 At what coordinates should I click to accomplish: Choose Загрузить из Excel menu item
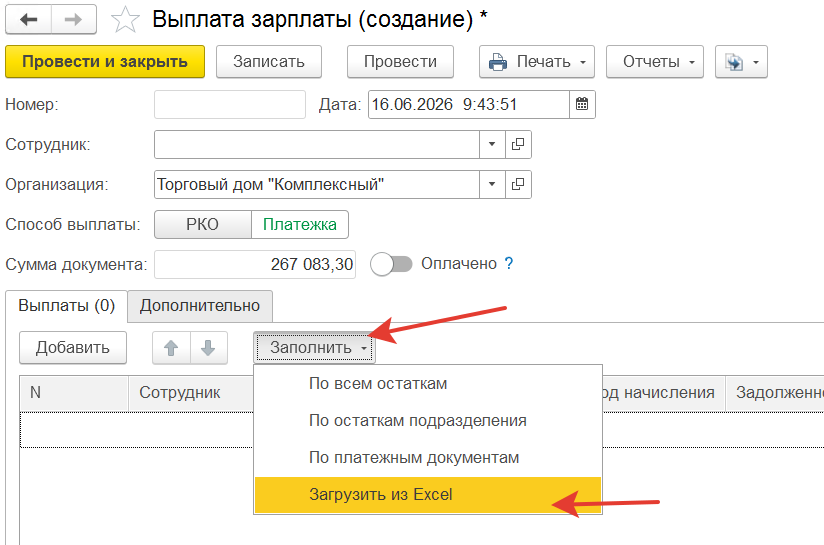[428, 495]
